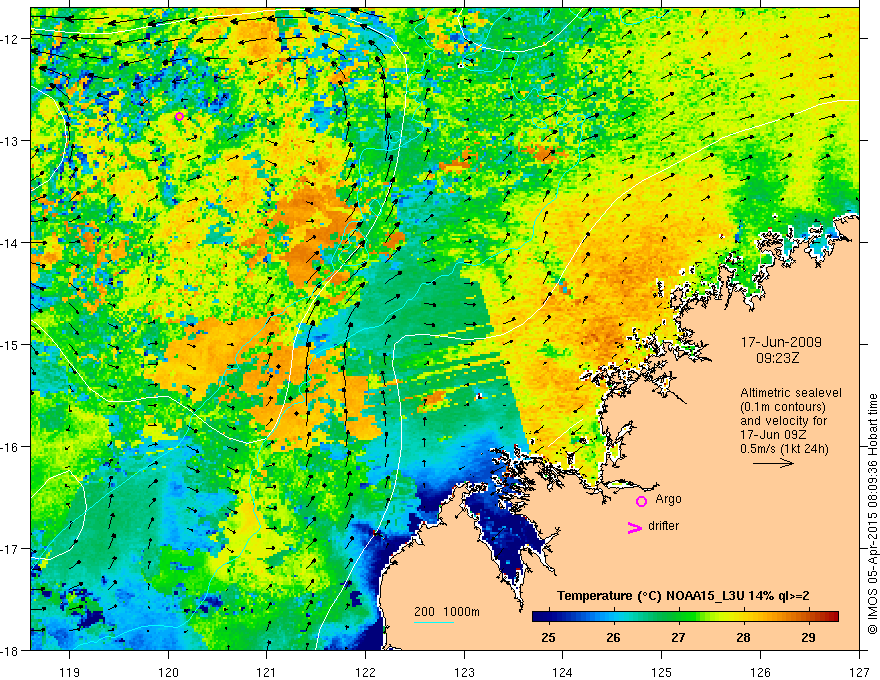Click the longitude axis label '124'
Viewport: 880px width, 680px height.
[563, 672]
